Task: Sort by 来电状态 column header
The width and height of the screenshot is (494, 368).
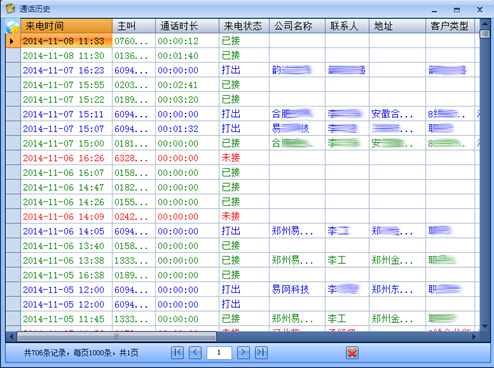Action: [x=244, y=26]
